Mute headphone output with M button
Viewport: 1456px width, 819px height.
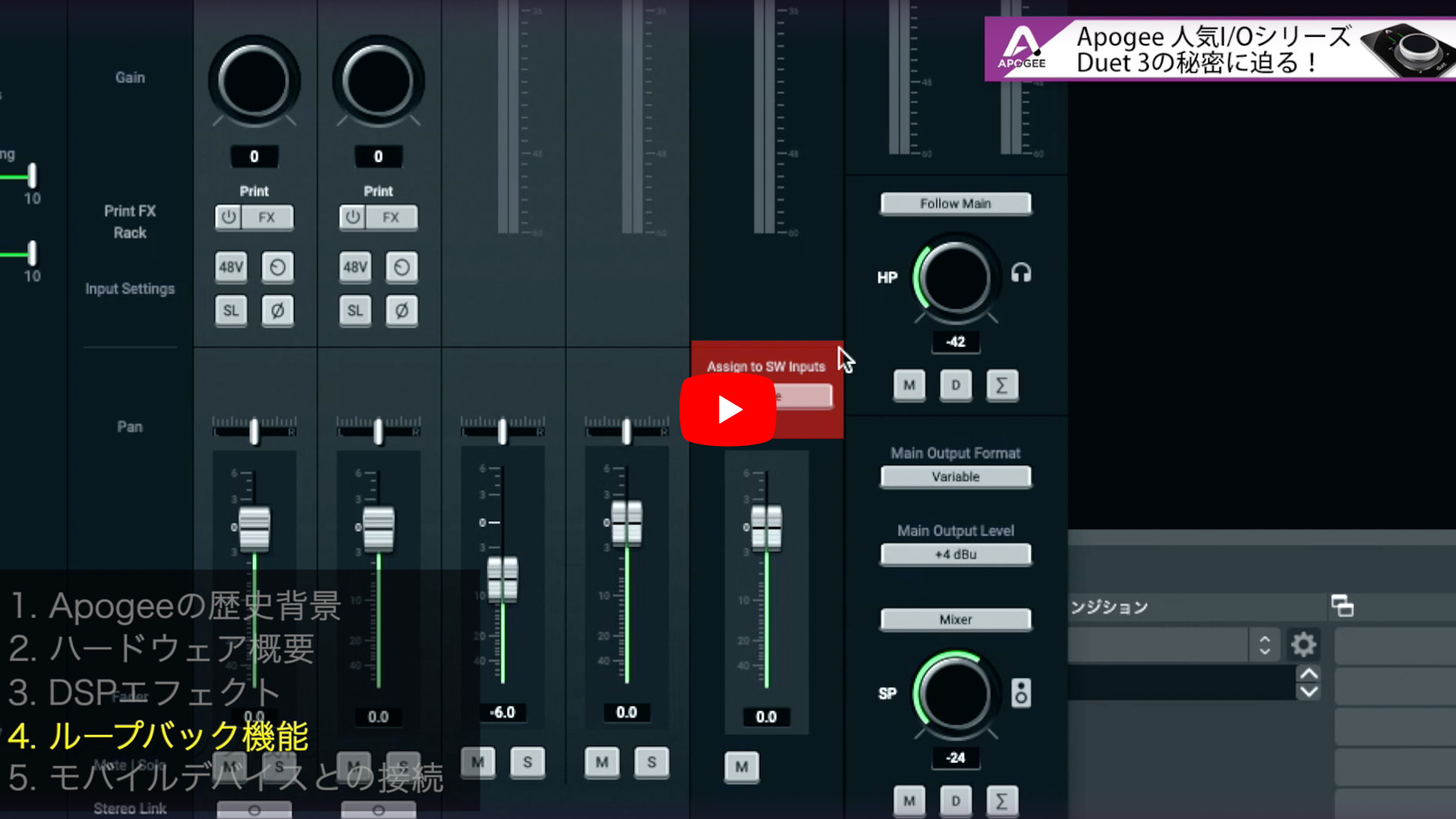point(909,385)
